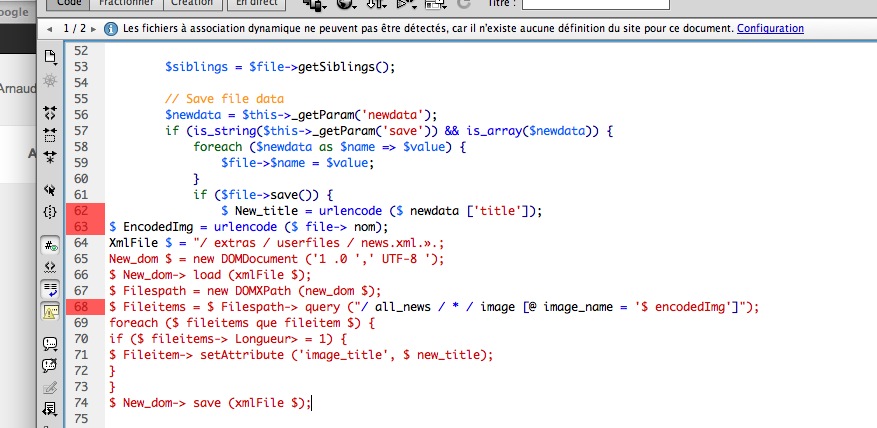
Task: Click the En direct live view button
Action: (257, 4)
